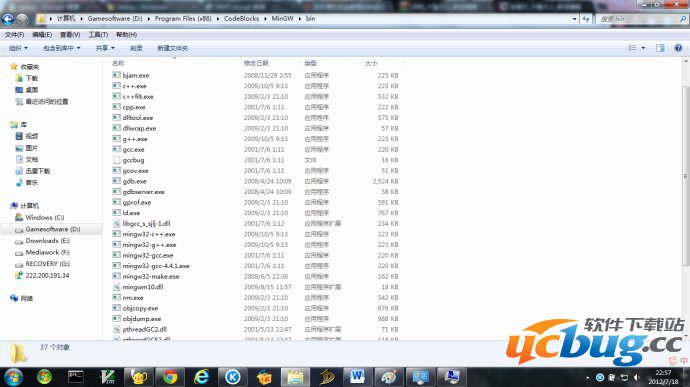This screenshot has width=690, height=387.
Task: Navigate to Program Files (x86) breadcrumb
Action: coord(183,18)
